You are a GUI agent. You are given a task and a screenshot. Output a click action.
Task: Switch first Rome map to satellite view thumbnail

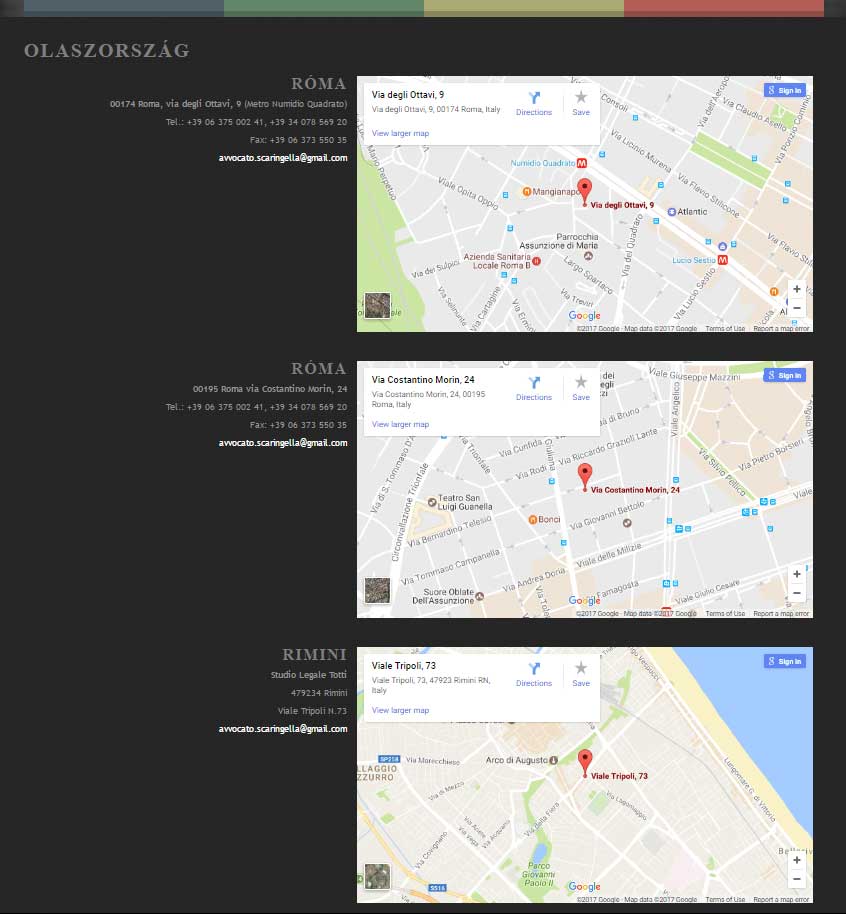click(377, 305)
